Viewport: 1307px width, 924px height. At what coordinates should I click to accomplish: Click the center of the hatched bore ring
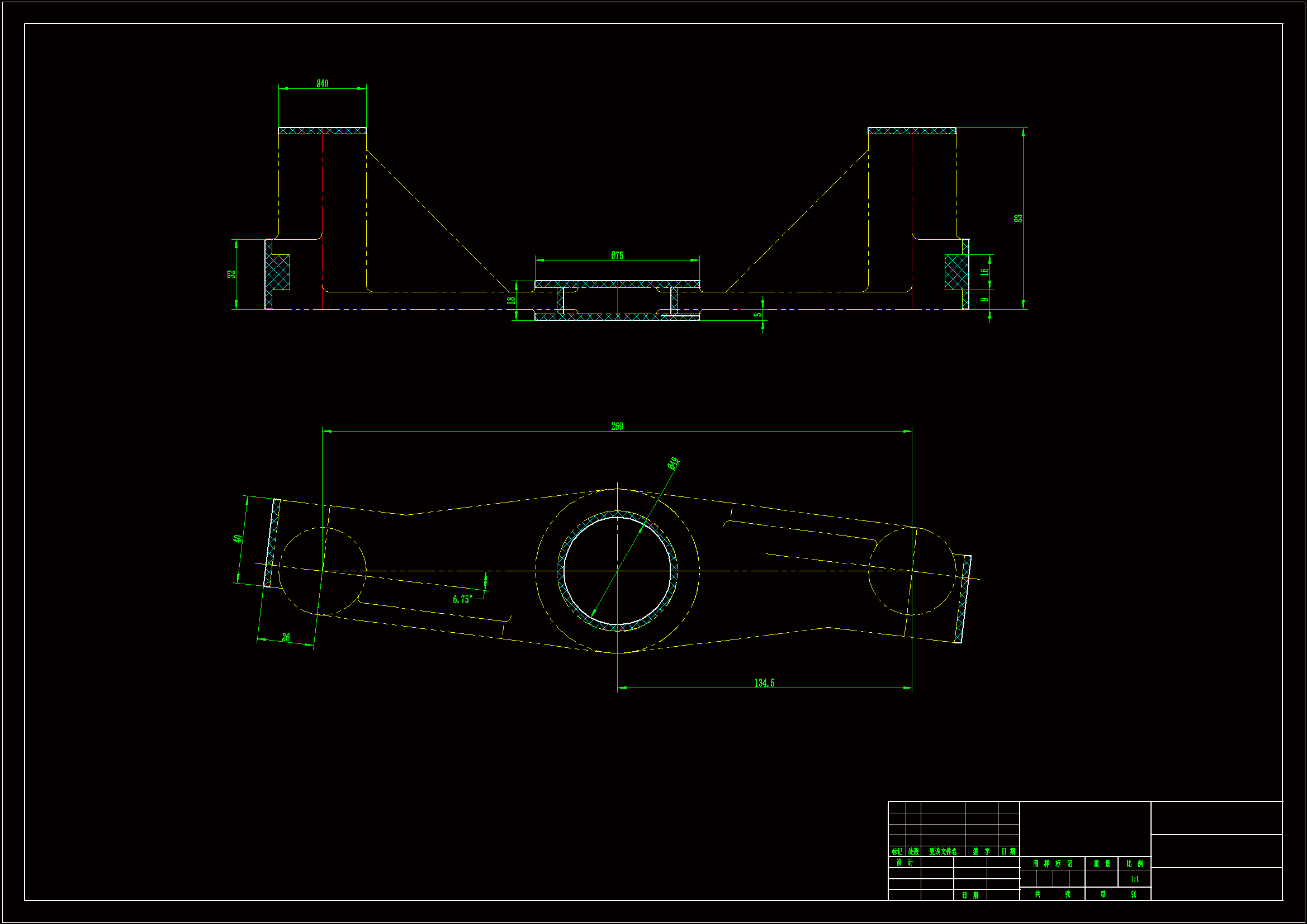[x=617, y=571]
